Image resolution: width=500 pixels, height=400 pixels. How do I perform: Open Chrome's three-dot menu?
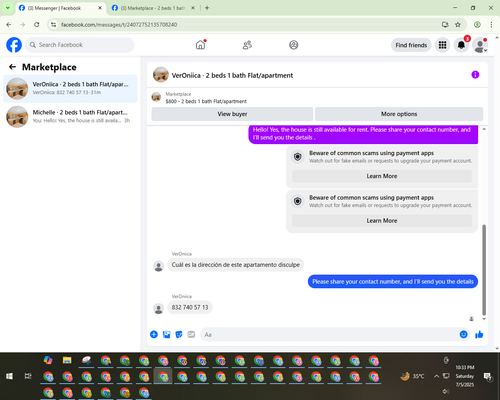491,24
